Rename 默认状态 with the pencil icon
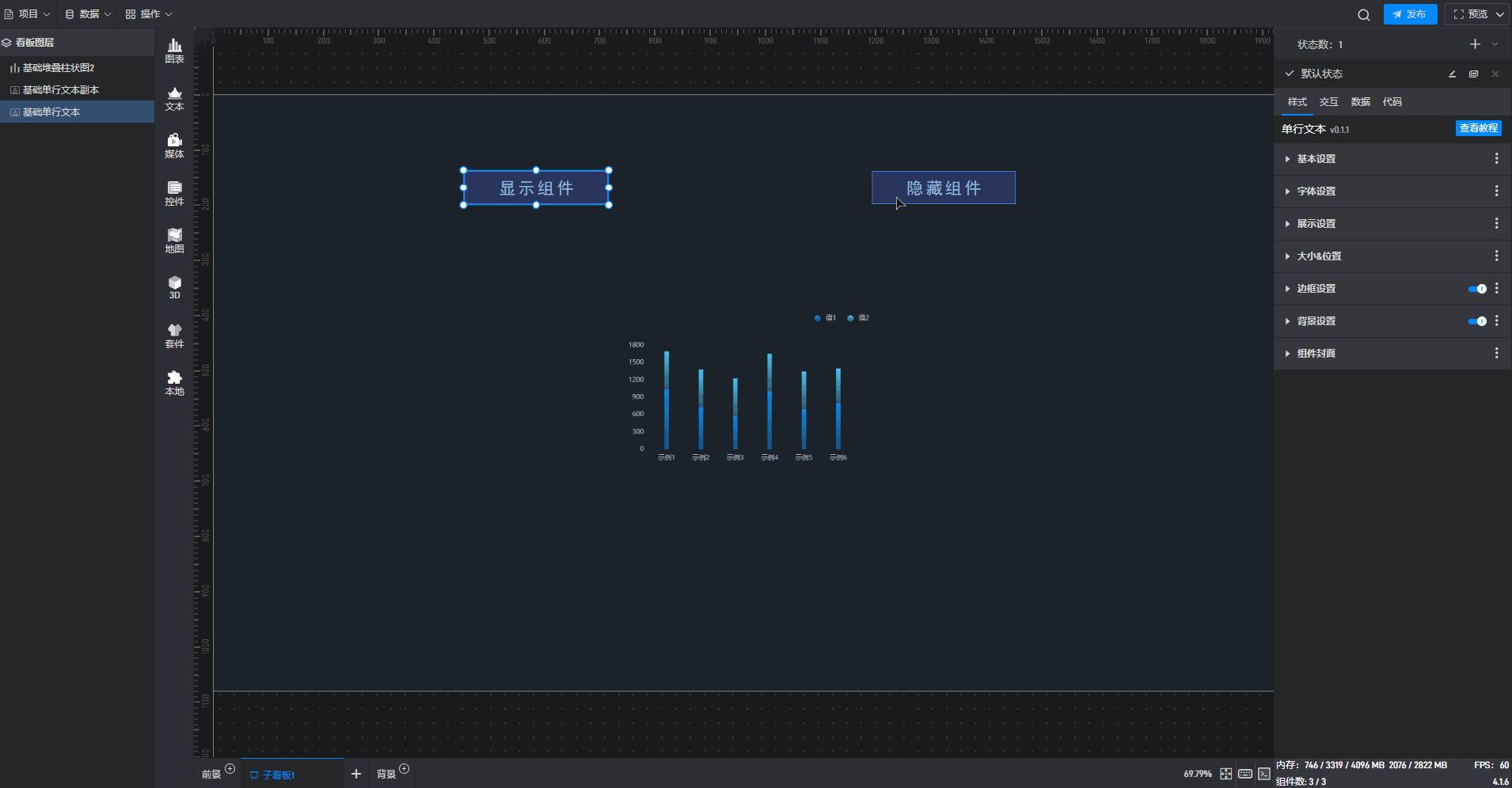The height and width of the screenshot is (788, 1512). click(x=1452, y=74)
